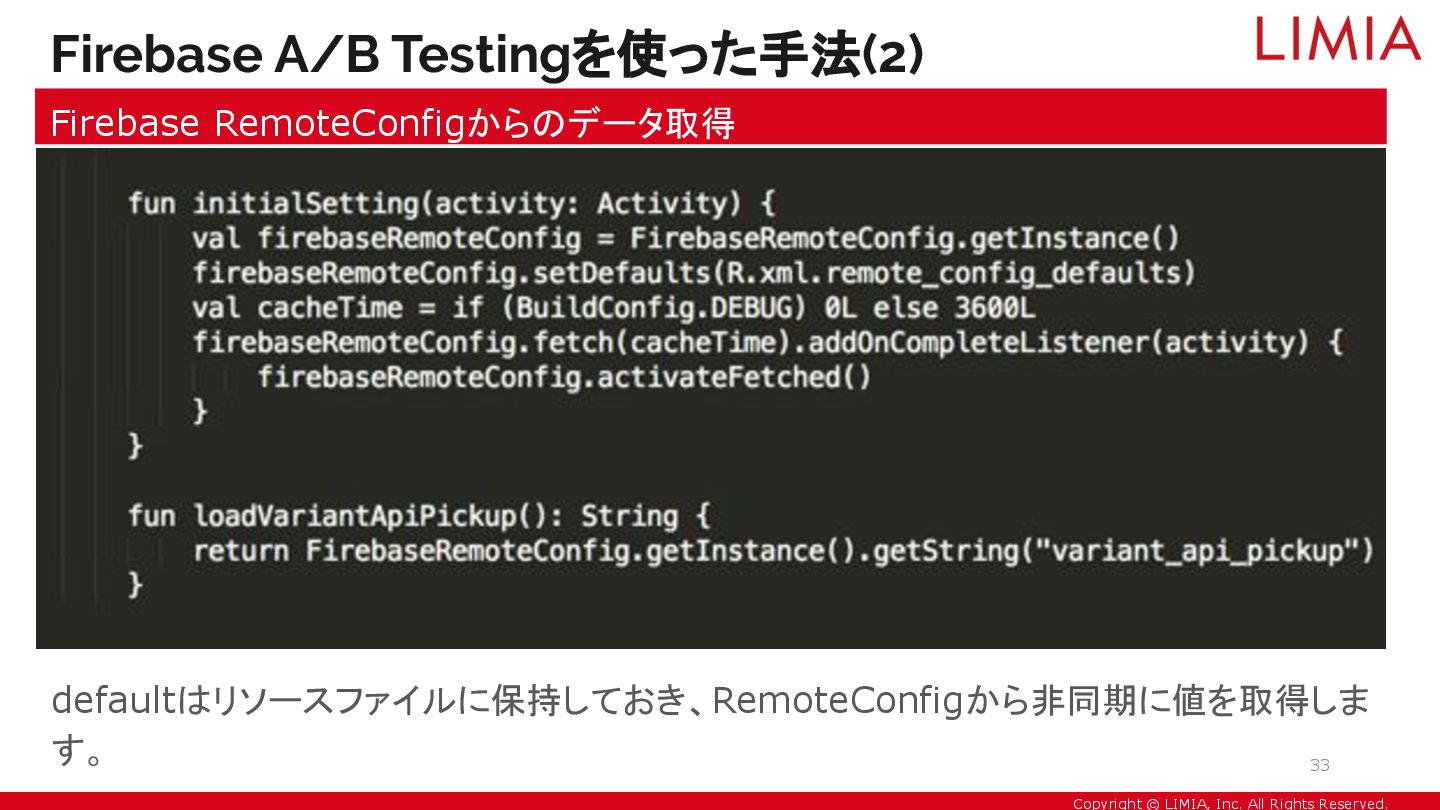Click FirebaseRemoteConfig.getInstance() on the val line

[x=904, y=239]
